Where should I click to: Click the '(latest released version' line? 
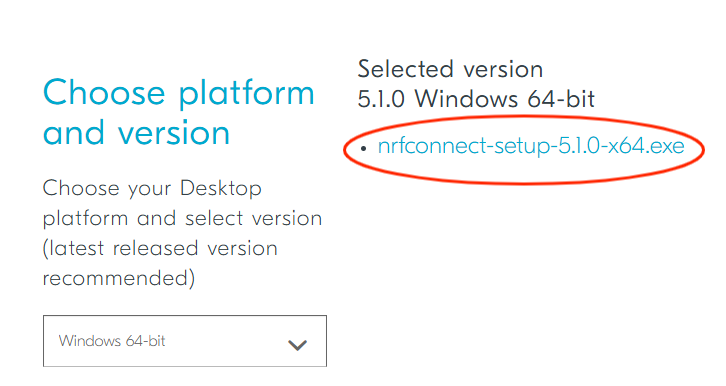[x=160, y=249]
